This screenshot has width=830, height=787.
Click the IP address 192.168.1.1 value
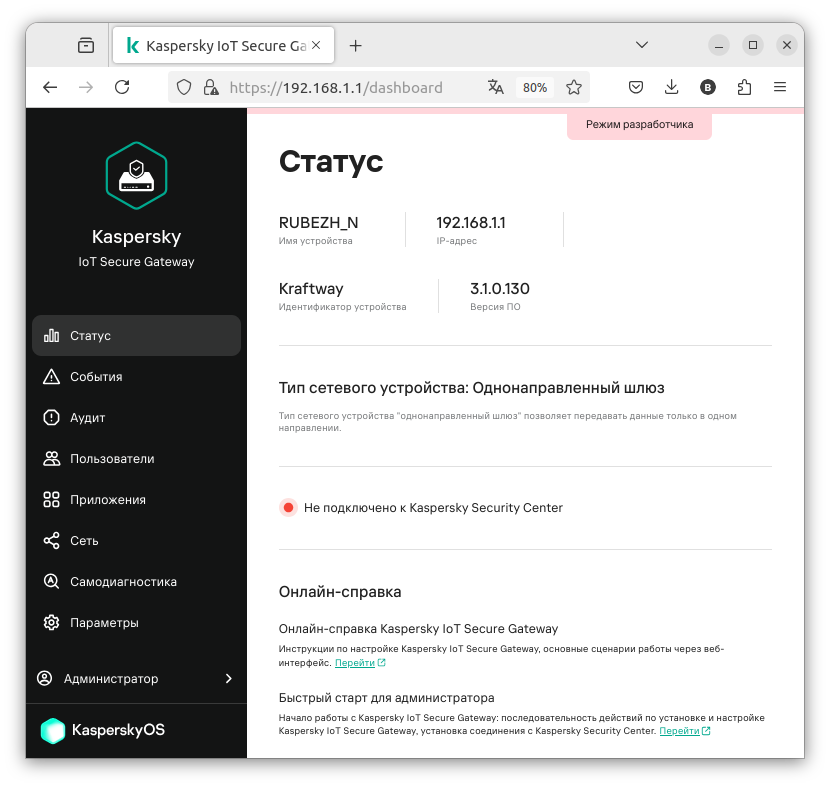[471, 223]
